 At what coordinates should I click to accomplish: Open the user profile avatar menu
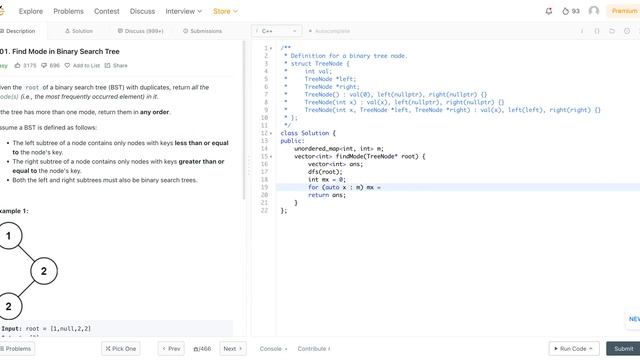[x=594, y=11]
